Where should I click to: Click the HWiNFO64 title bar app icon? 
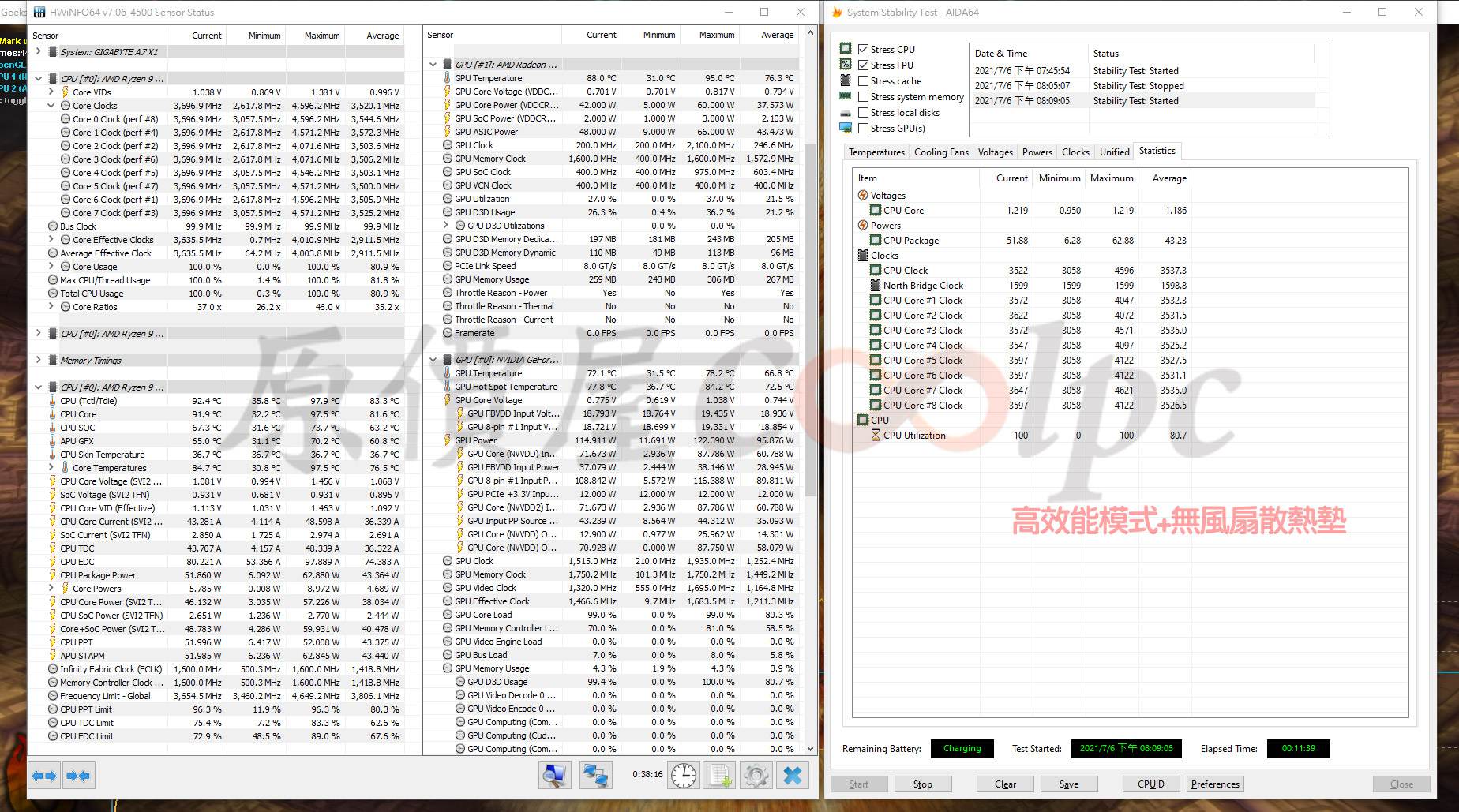point(39,12)
